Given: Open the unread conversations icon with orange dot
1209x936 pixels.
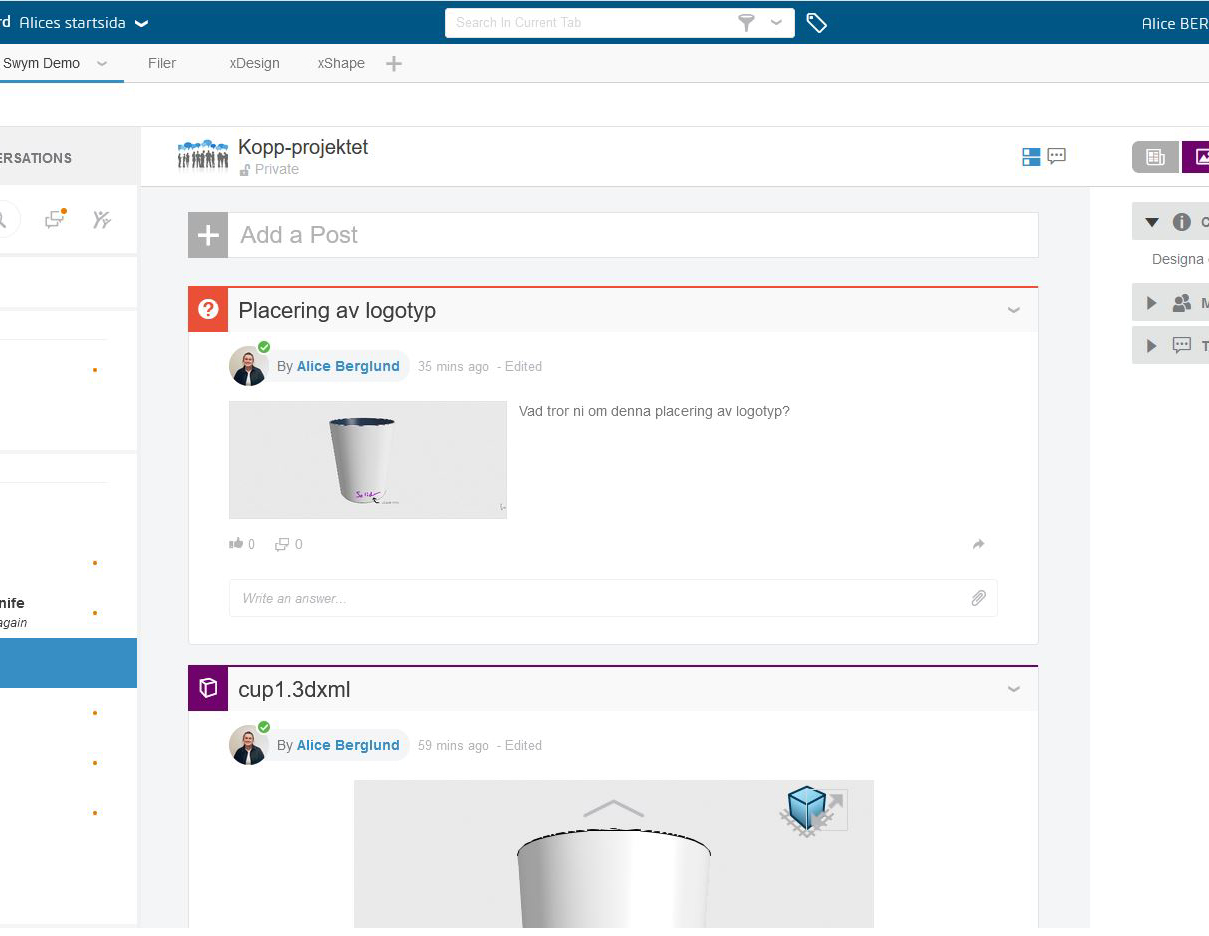Looking at the screenshot, I should 55,219.
